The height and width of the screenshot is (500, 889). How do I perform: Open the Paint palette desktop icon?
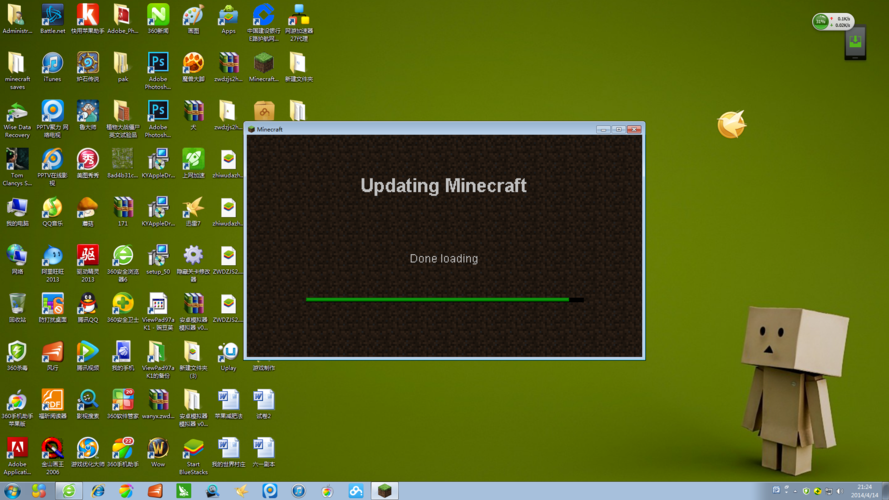pyautogui.click(x=193, y=19)
